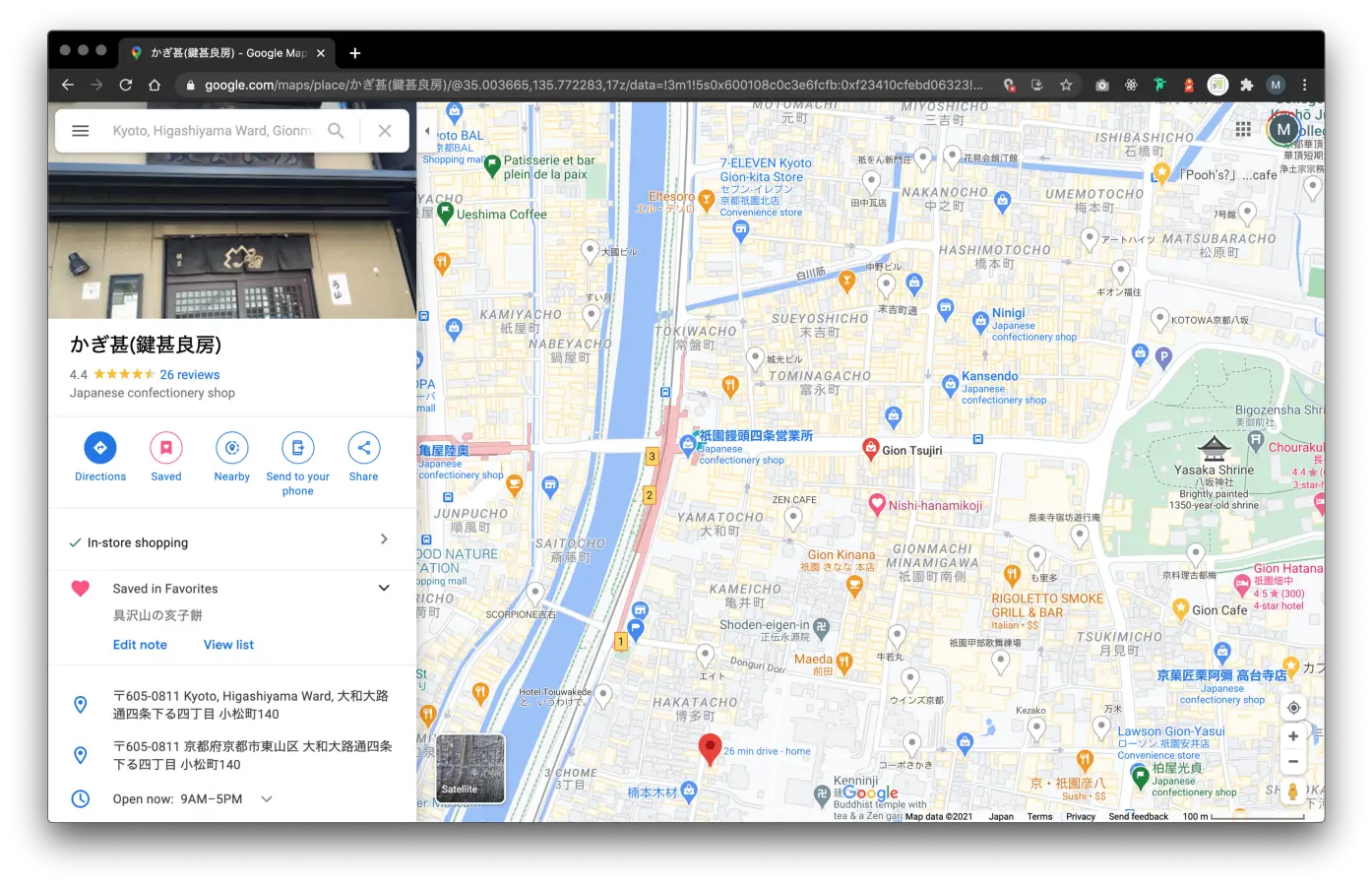The height and width of the screenshot is (885, 1372).
Task: Expand the In-store shopping details
Action: tap(384, 539)
